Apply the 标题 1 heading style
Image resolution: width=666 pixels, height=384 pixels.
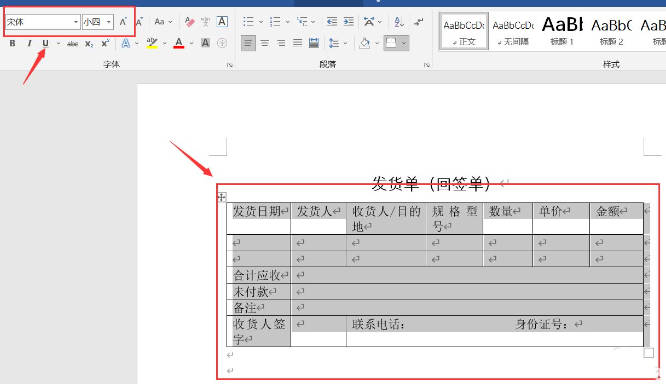(562, 32)
